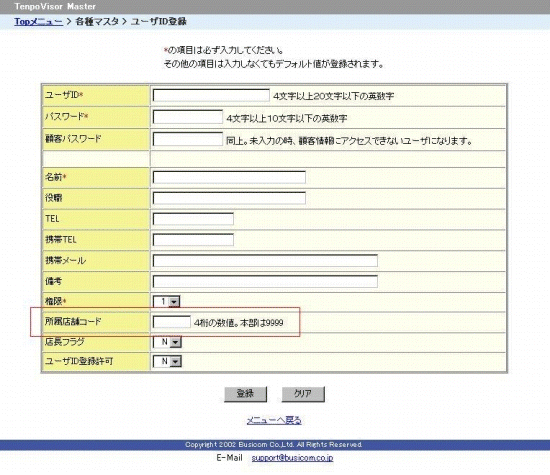Select the 名前 text field
The height and width of the screenshot is (475, 550).
click(x=229, y=177)
